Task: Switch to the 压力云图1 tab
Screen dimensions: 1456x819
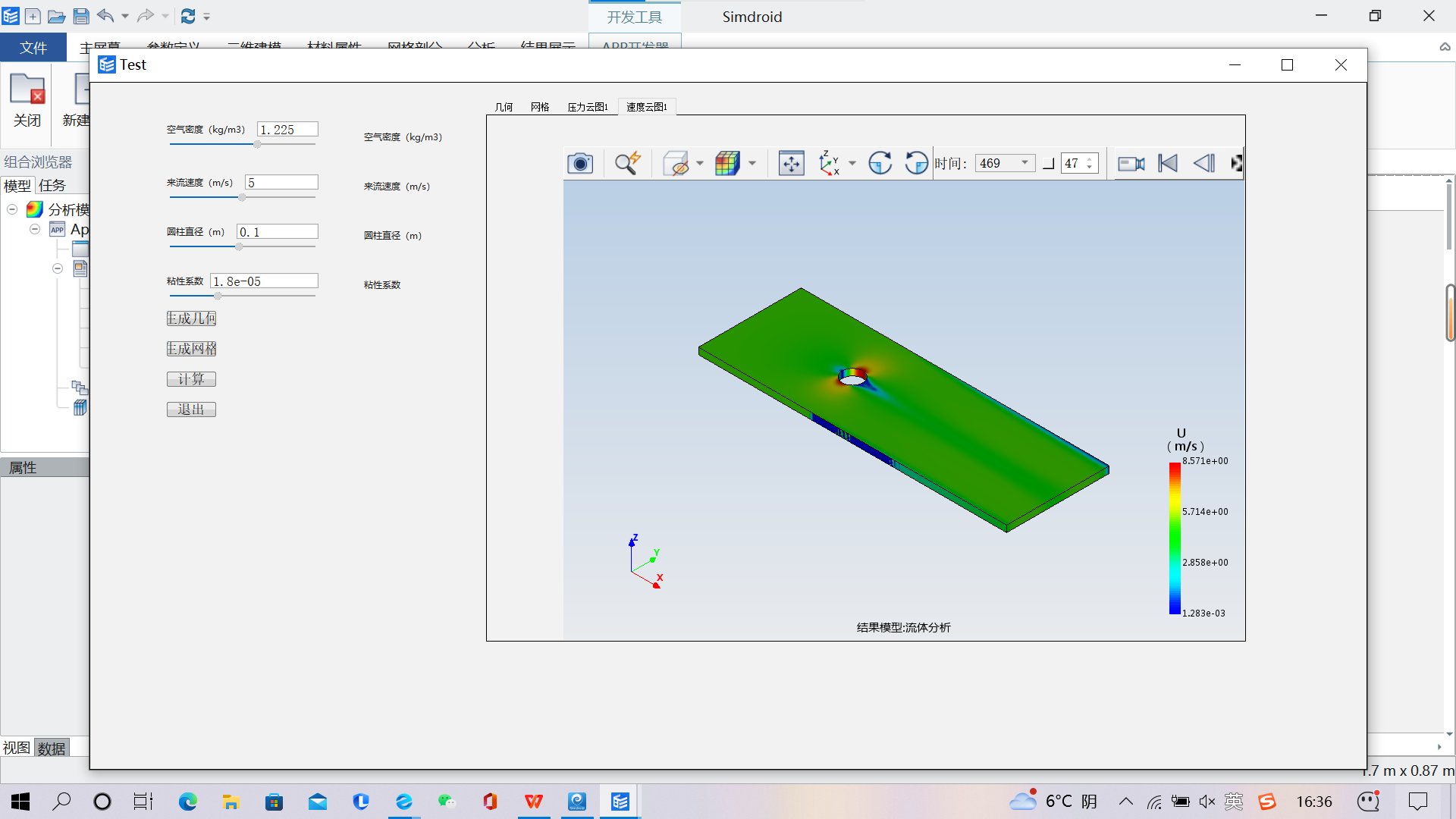Action: [x=588, y=107]
